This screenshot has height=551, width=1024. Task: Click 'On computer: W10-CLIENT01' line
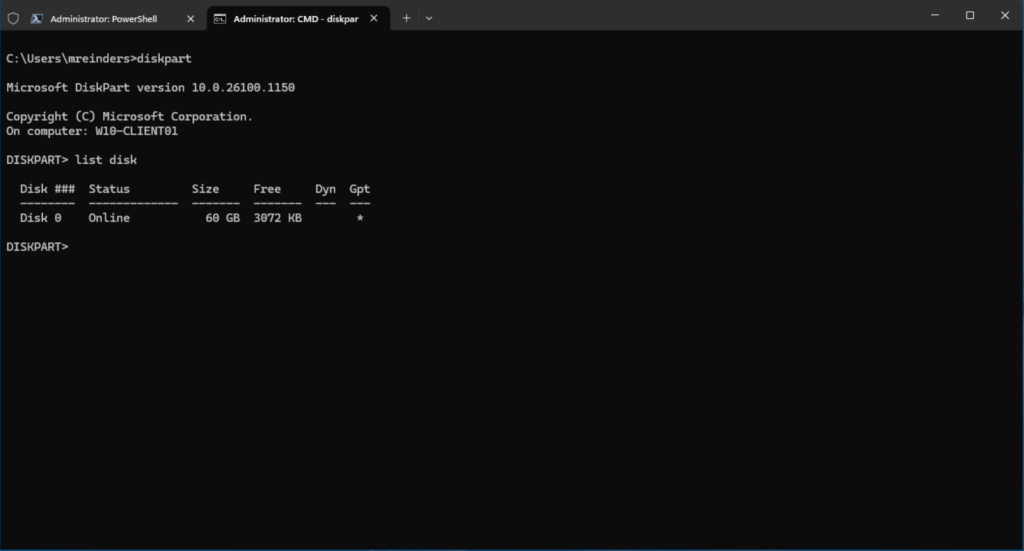click(92, 131)
